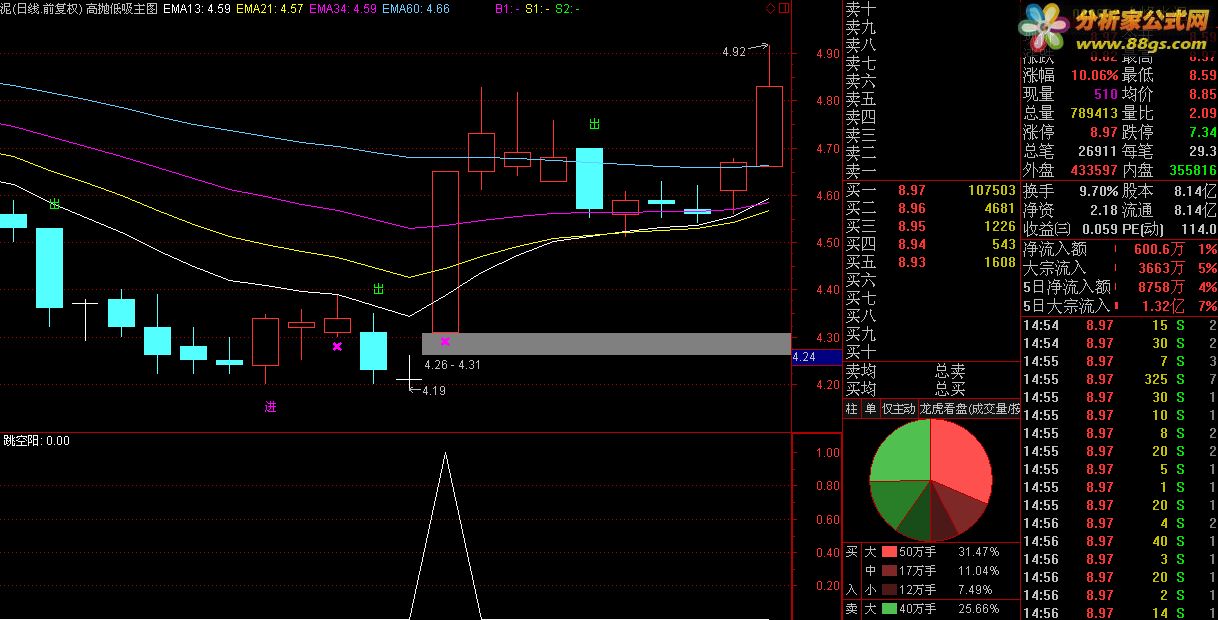
Task: Click the 涨幅 10.06% value
Action: coord(1094,75)
